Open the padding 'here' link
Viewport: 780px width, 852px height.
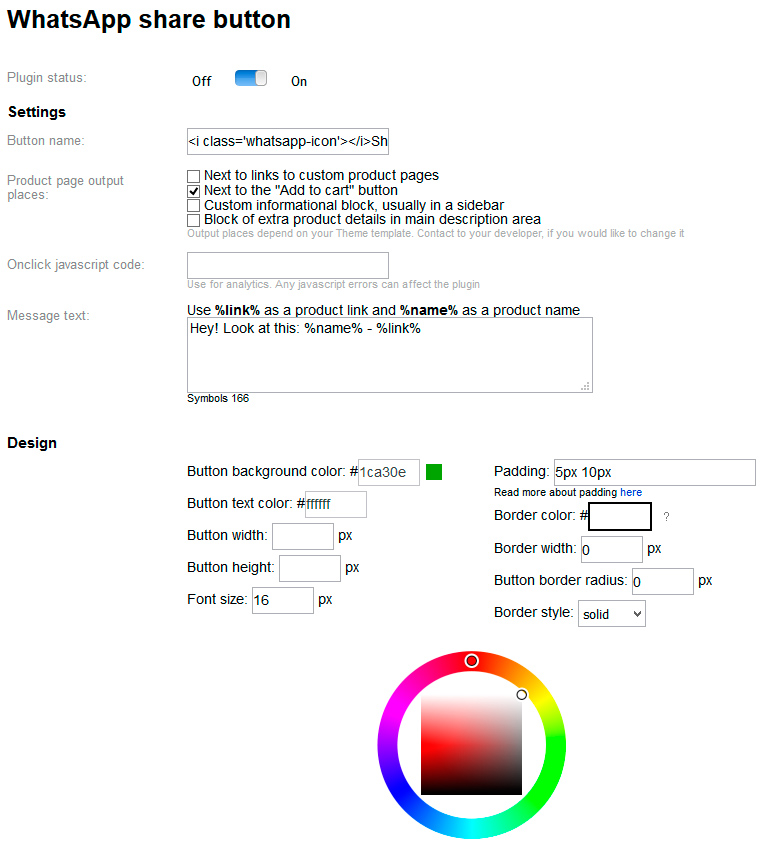[631, 492]
